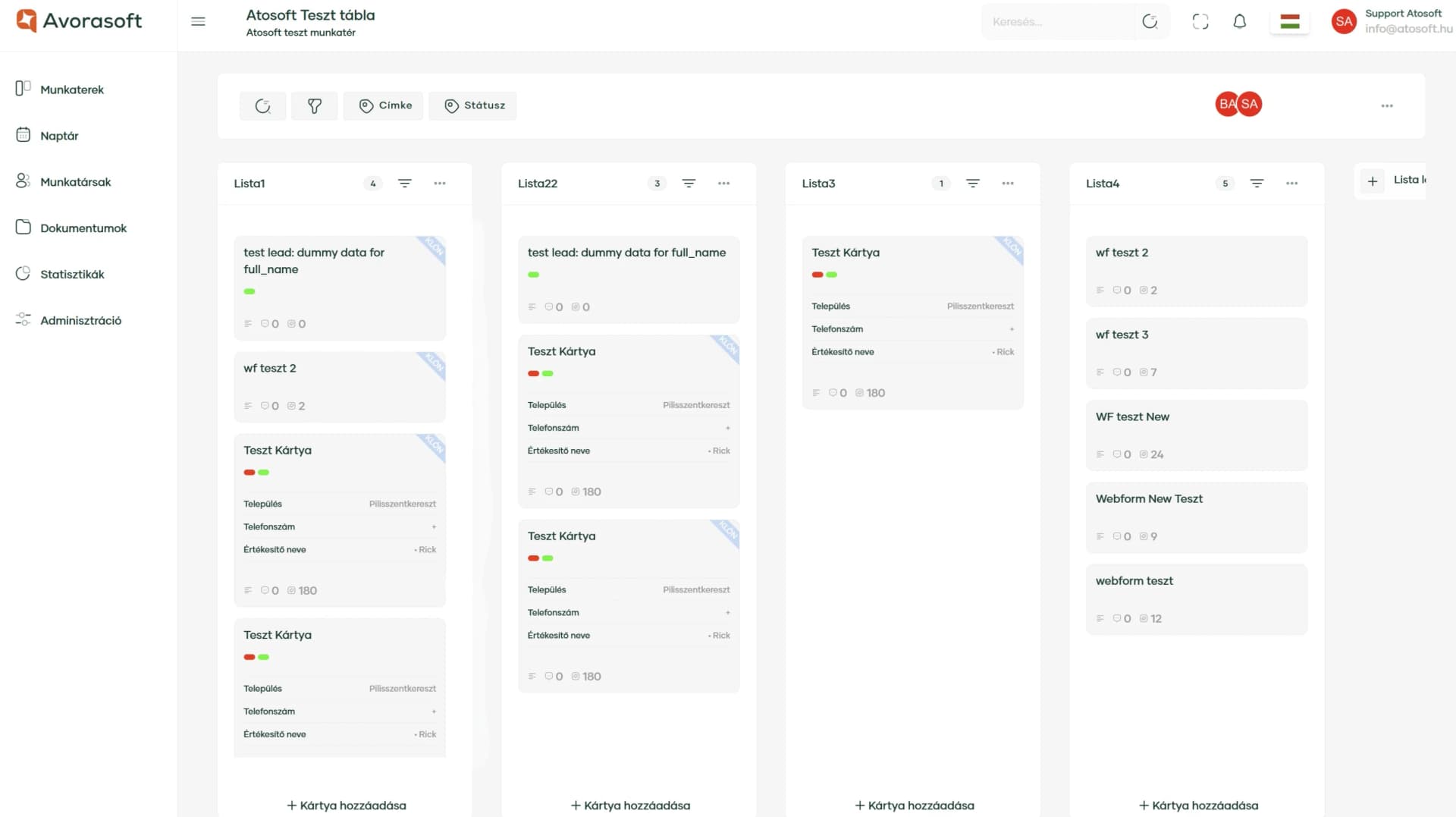Click comment icon on Lista1 wf teszt 2
1456x817 pixels.
point(265,406)
